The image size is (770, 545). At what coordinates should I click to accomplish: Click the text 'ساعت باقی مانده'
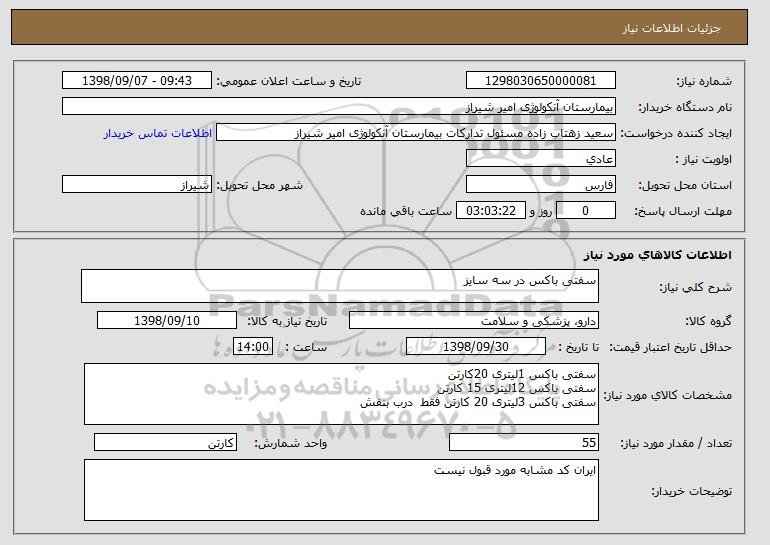(406, 211)
